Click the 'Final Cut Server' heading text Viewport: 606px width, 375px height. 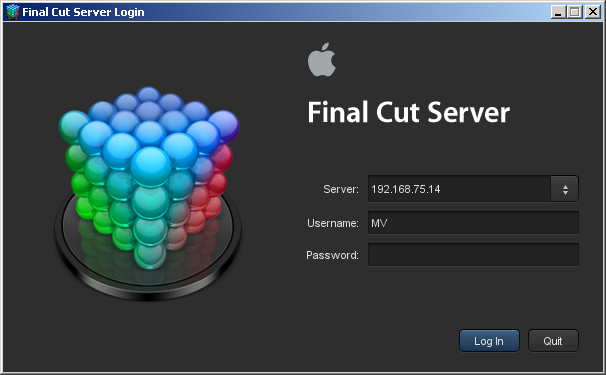pyautogui.click(x=409, y=112)
